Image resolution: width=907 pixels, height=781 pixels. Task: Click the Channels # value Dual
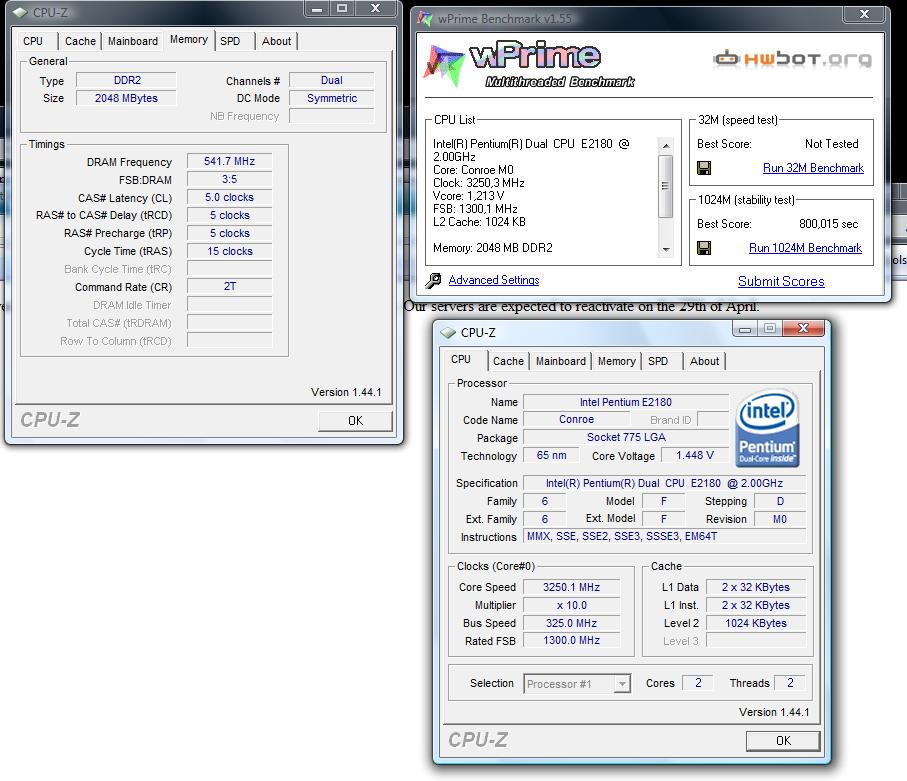tap(332, 80)
